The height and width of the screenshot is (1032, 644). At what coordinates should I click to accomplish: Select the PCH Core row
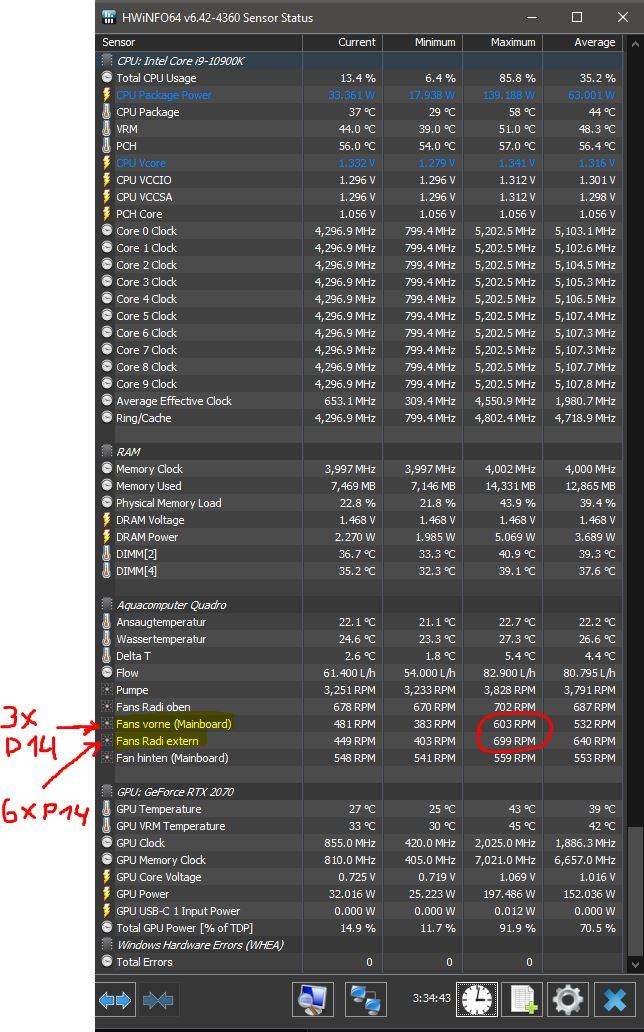point(359,214)
